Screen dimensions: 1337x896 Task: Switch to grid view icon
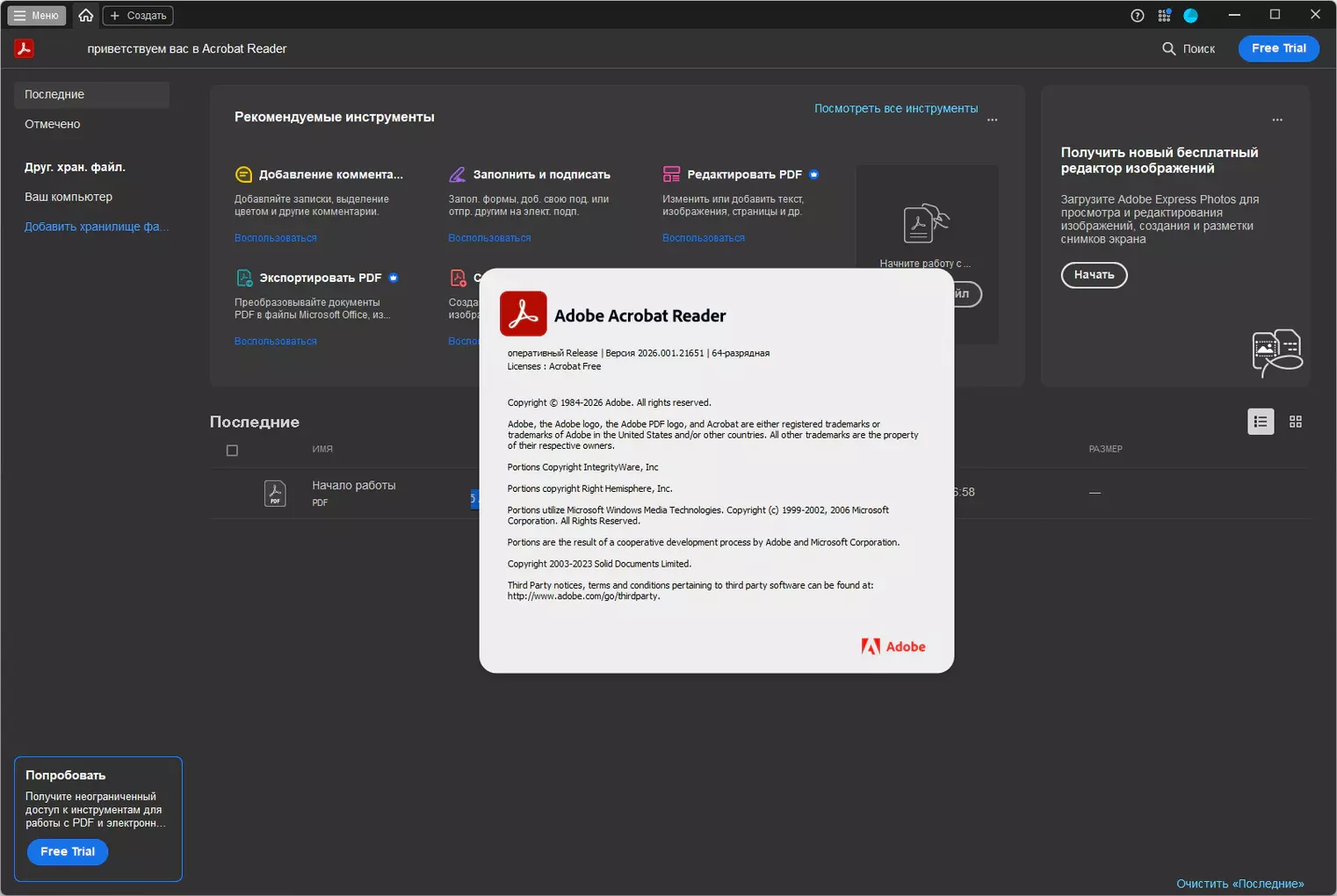tap(1295, 422)
